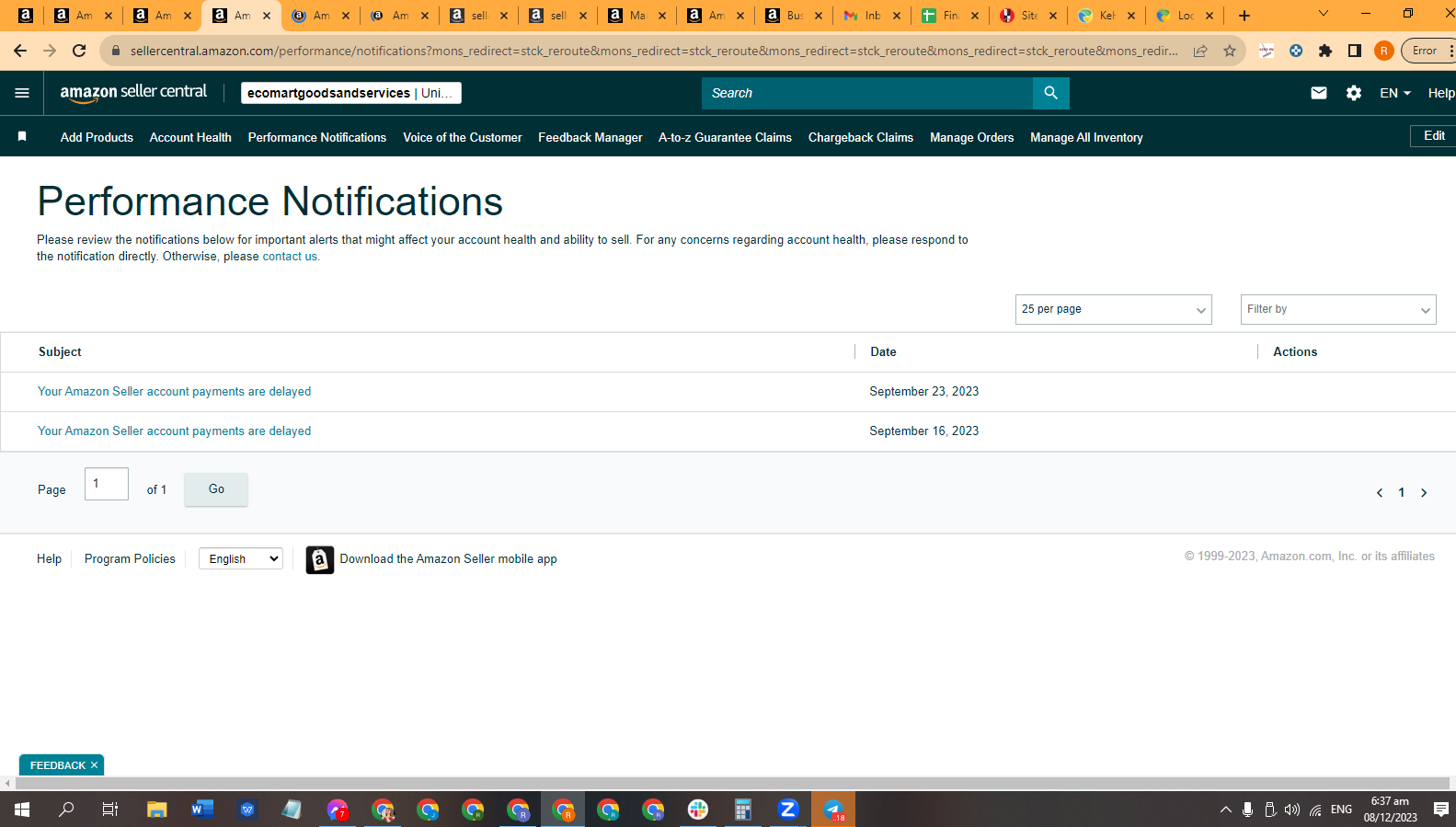
Task: Open Add Products menu item
Action: (97, 137)
